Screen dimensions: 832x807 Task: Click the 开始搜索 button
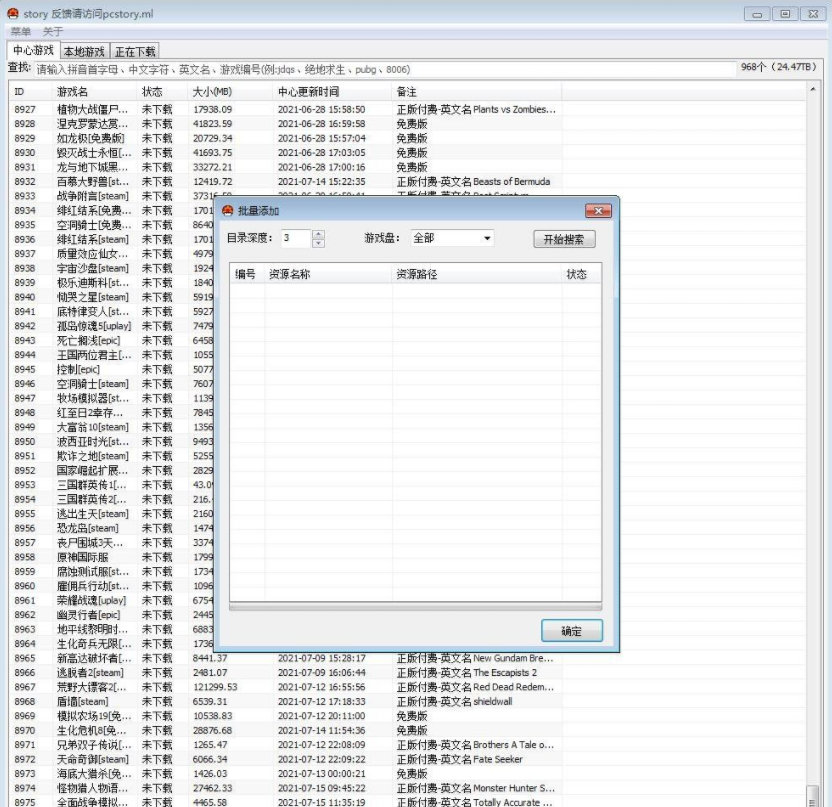564,240
